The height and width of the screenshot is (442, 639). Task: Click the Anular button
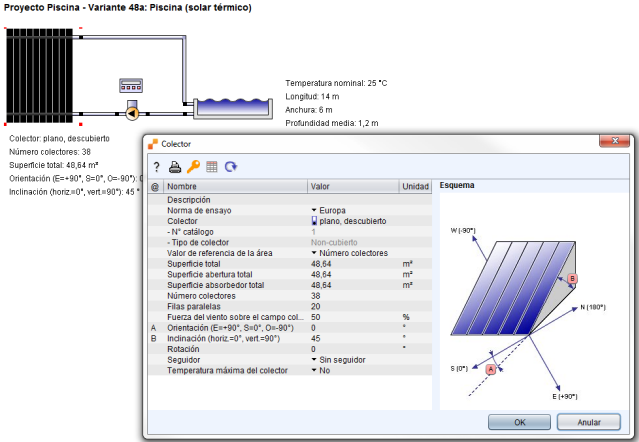click(589, 421)
